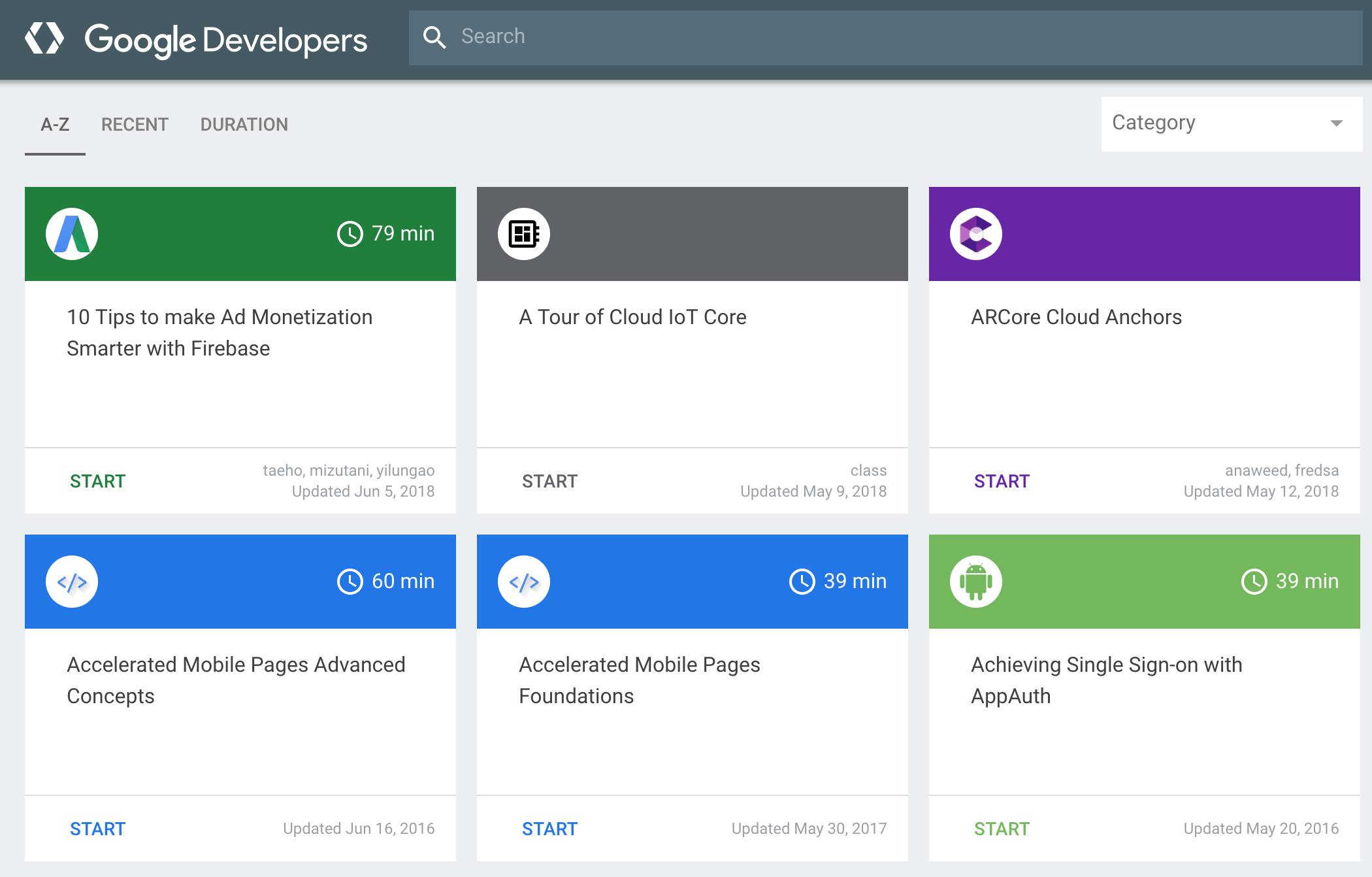Start the 10 Tips Ad Monetization codelab

pos(98,482)
